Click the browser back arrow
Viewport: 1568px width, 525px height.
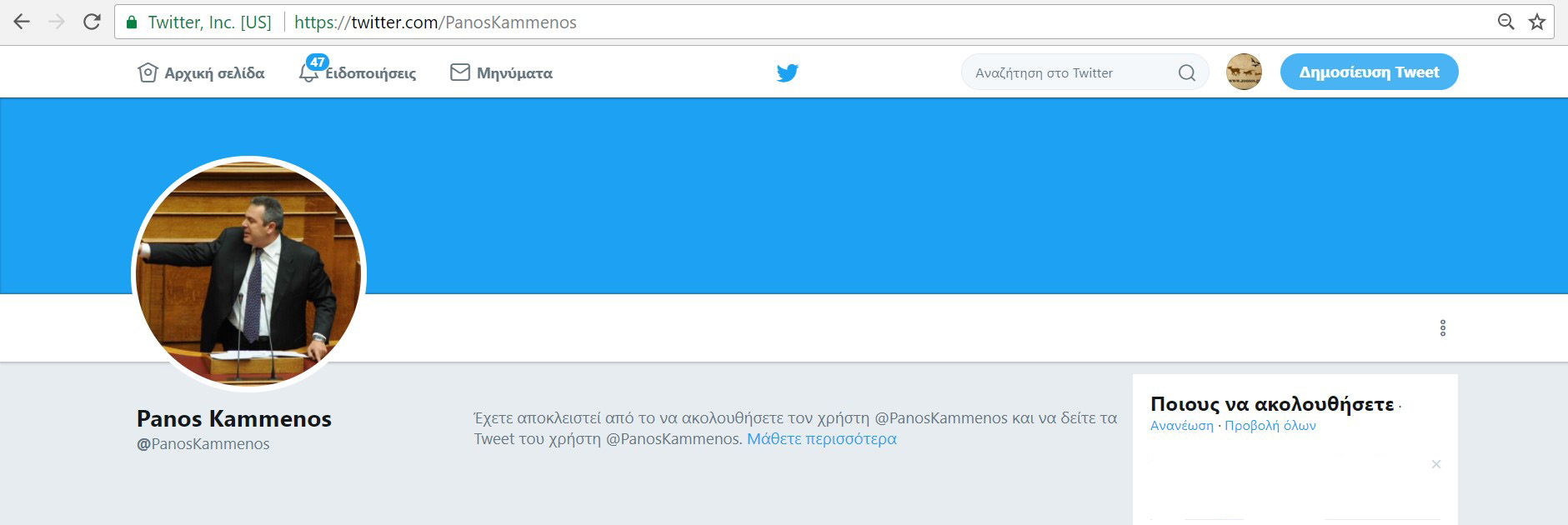click(22, 22)
